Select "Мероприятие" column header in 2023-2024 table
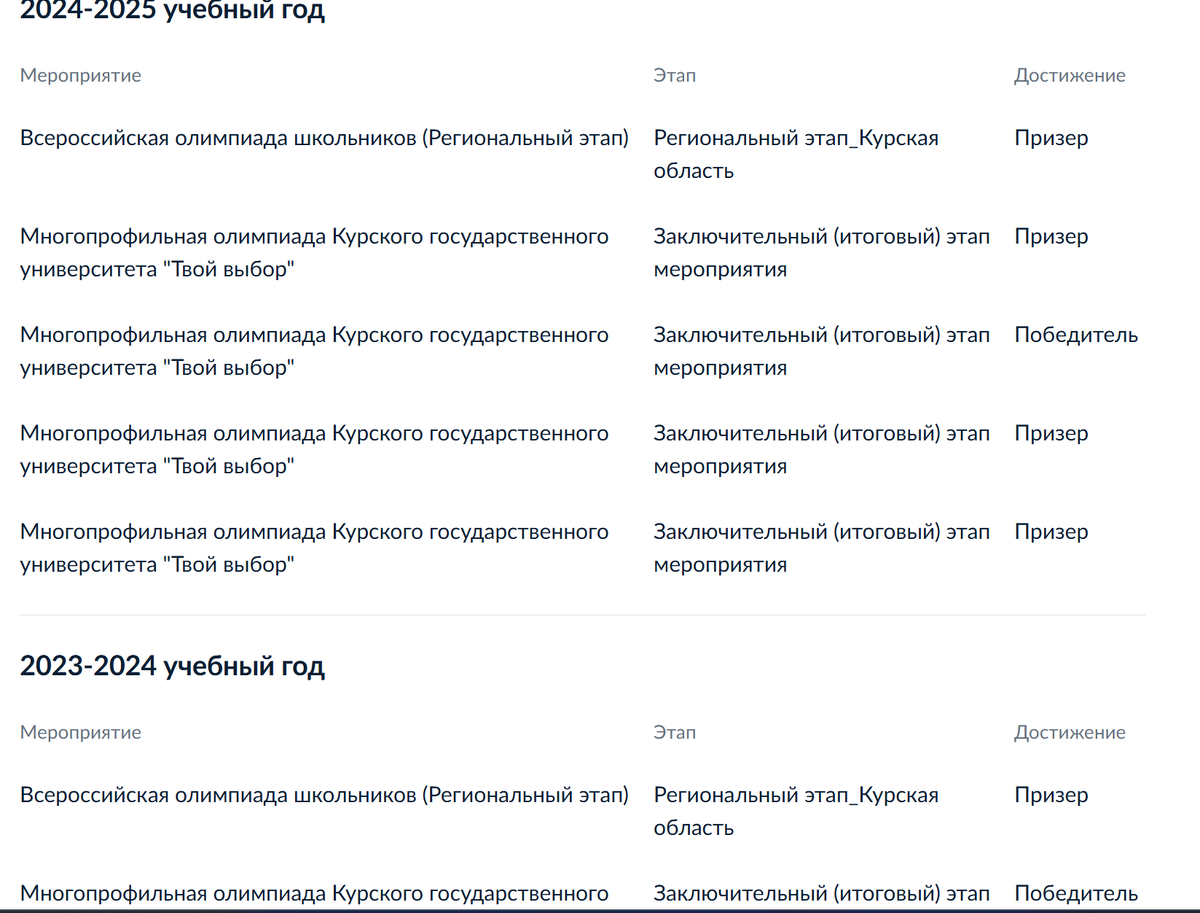Viewport: 1200px width, 913px height. pyautogui.click(x=81, y=733)
